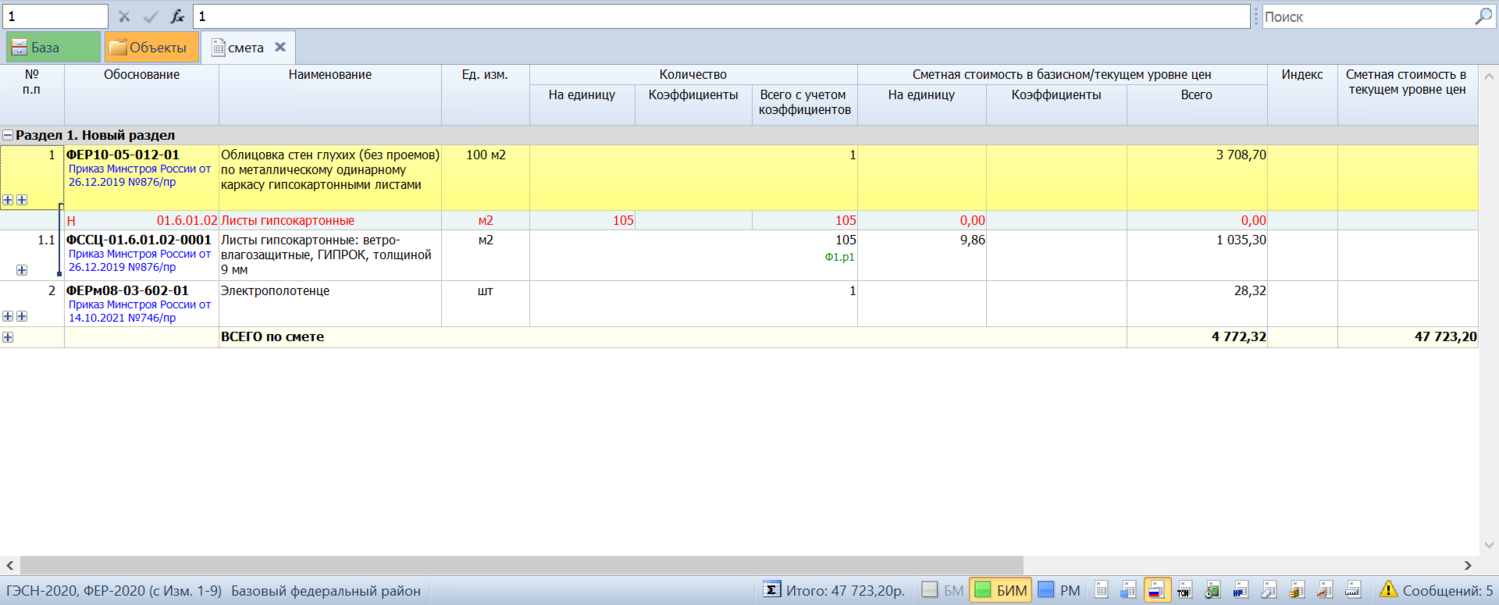
Task: Click the Russian flag document icon in status bar
Action: (1157, 590)
